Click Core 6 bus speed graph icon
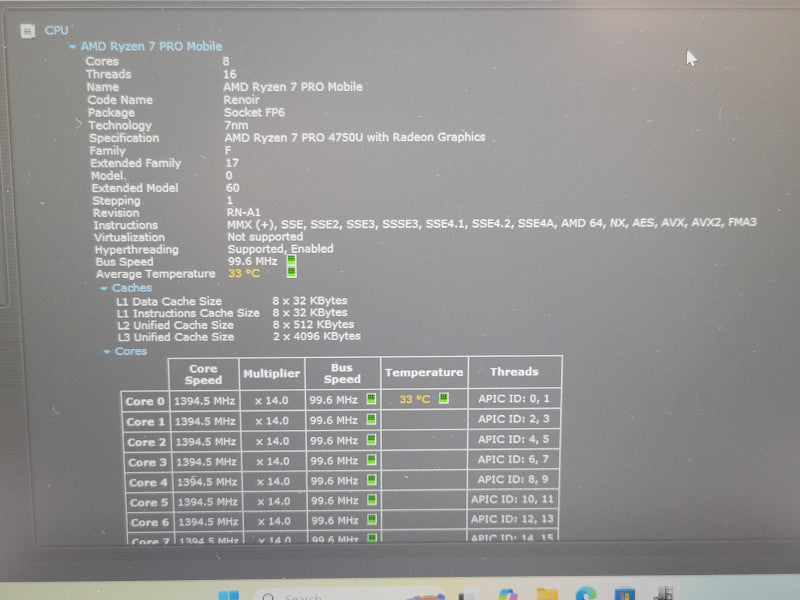Viewport: 800px width, 600px height. (x=372, y=519)
